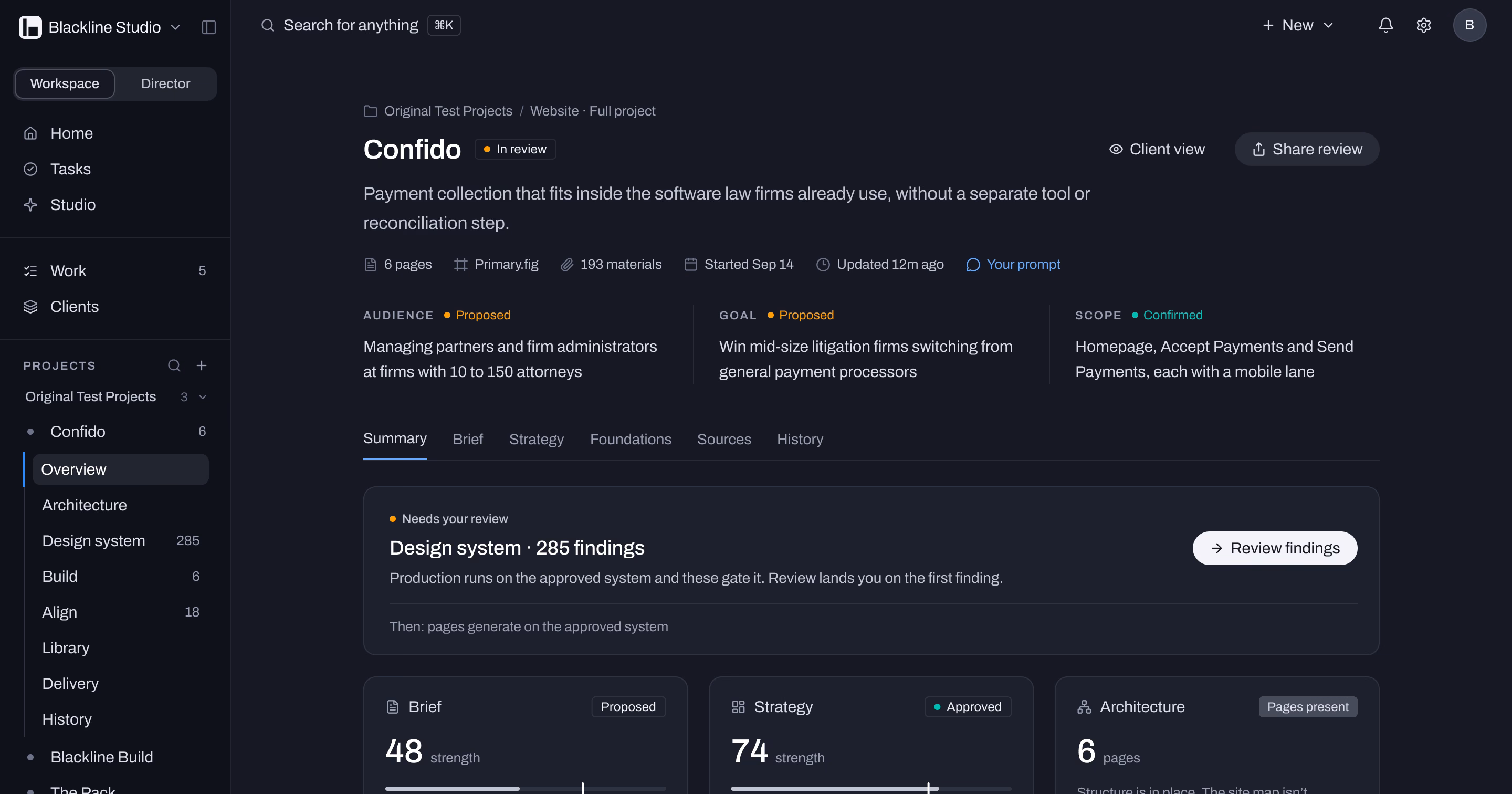Open the Overview sidebar item
This screenshot has height=794, width=1512.
pos(120,470)
